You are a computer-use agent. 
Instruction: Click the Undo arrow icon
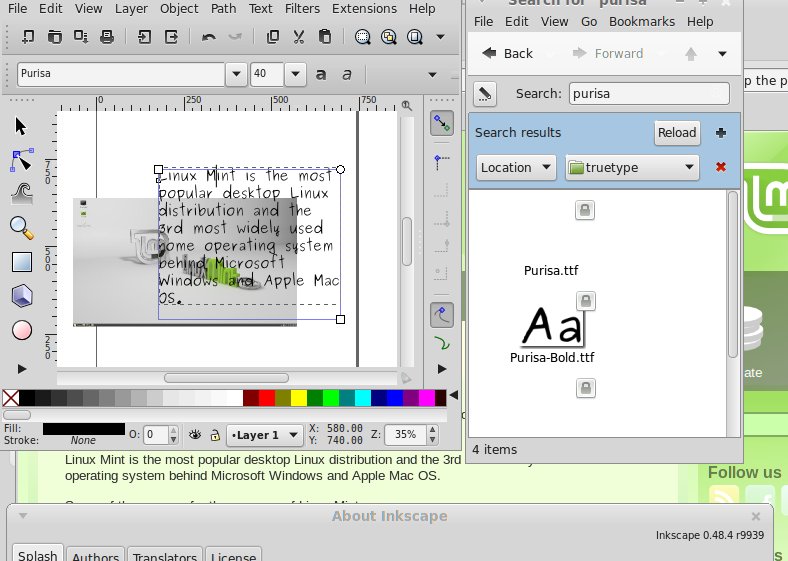point(208,37)
